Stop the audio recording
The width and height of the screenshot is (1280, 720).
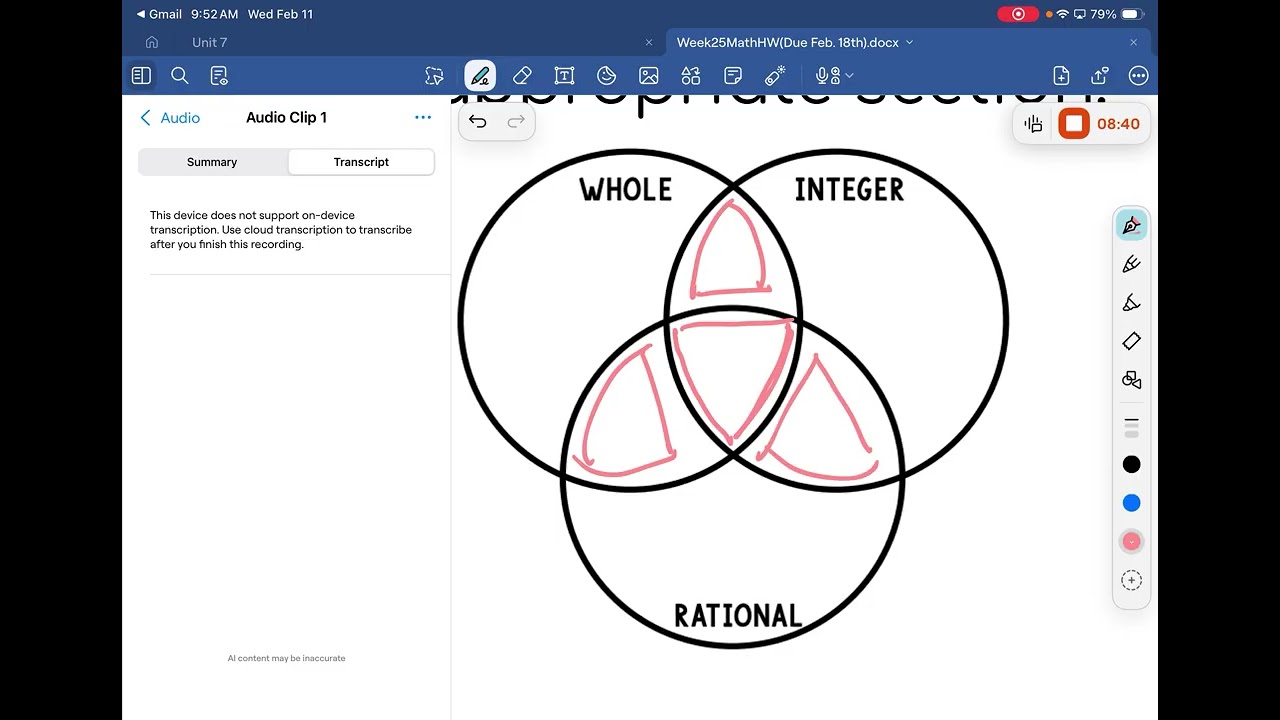tap(1074, 124)
